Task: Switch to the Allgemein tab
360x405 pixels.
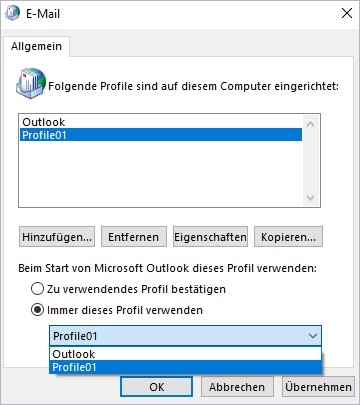Action: pyautogui.click(x=36, y=46)
